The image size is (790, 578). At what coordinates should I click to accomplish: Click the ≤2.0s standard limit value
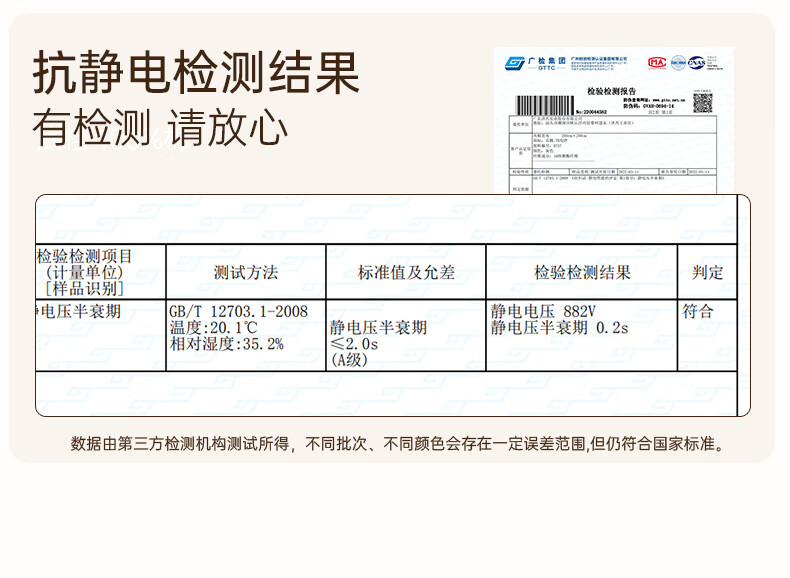pyautogui.click(x=354, y=344)
